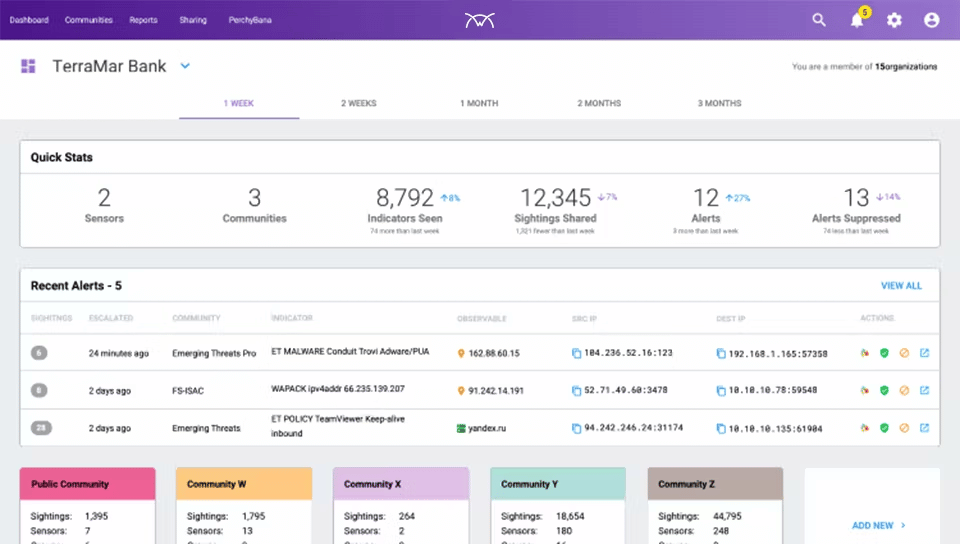Image resolution: width=960 pixels, height=544 pixels.
Task: Click multicolor action icon in Conduit Trovi row
Action: point(864,353)
